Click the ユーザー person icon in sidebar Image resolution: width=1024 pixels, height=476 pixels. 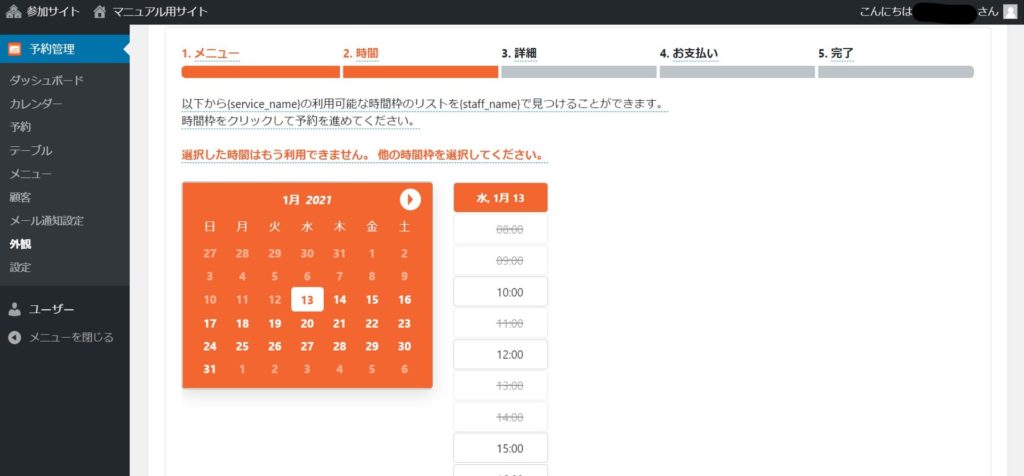[14, 309]
